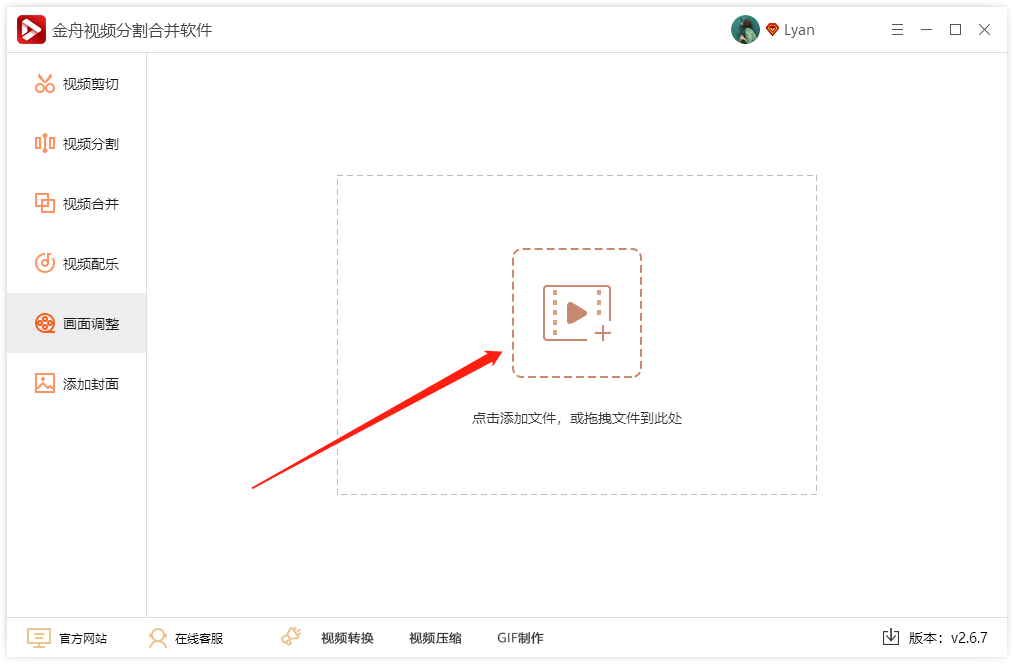Click the monitor icon for 官方网站
The width and height of the screenshot is (1014, 664).
(x=39, y=638)
